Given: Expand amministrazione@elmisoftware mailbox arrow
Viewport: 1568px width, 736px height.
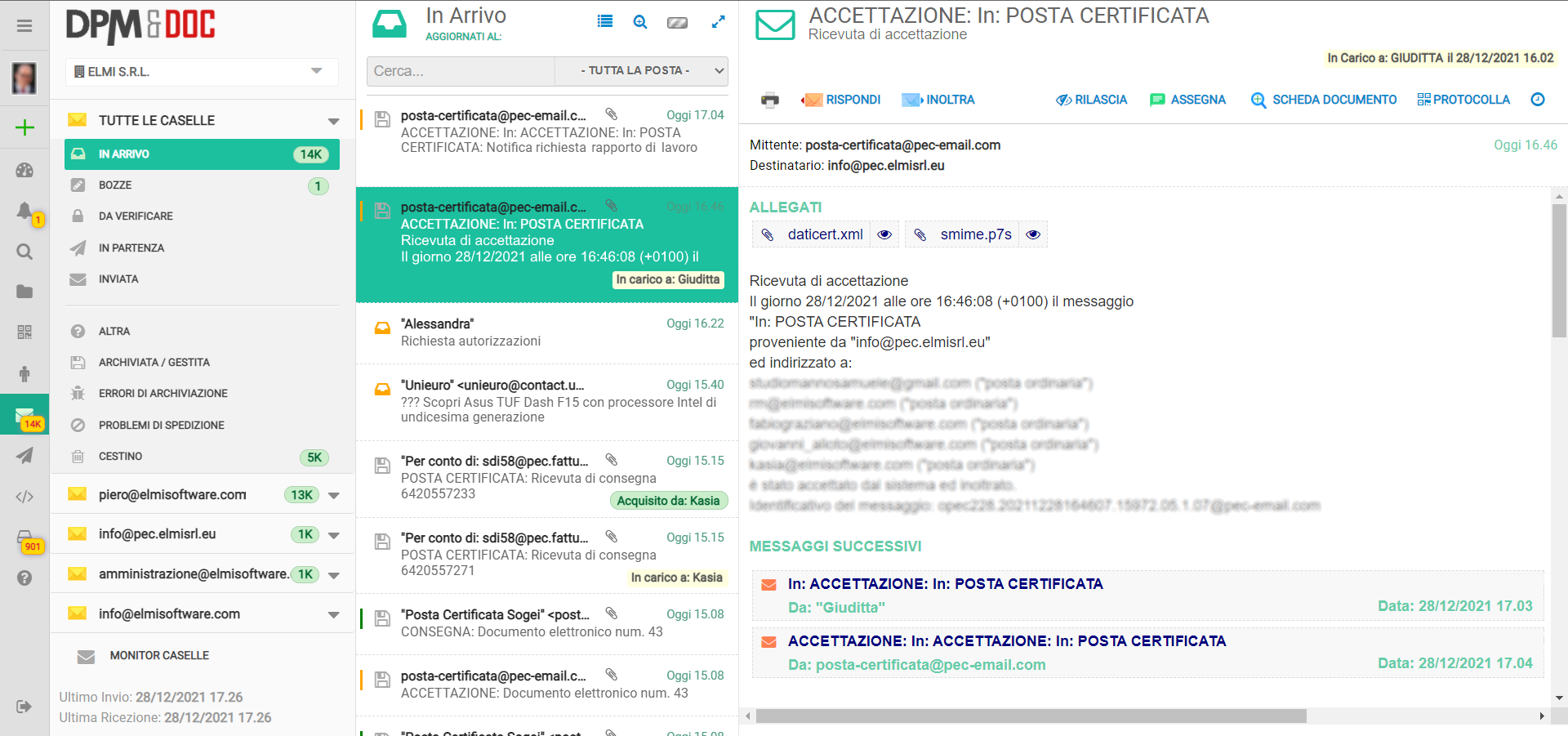Looking at the screenshot, I should pyautogui.click(x=333, y=576).
